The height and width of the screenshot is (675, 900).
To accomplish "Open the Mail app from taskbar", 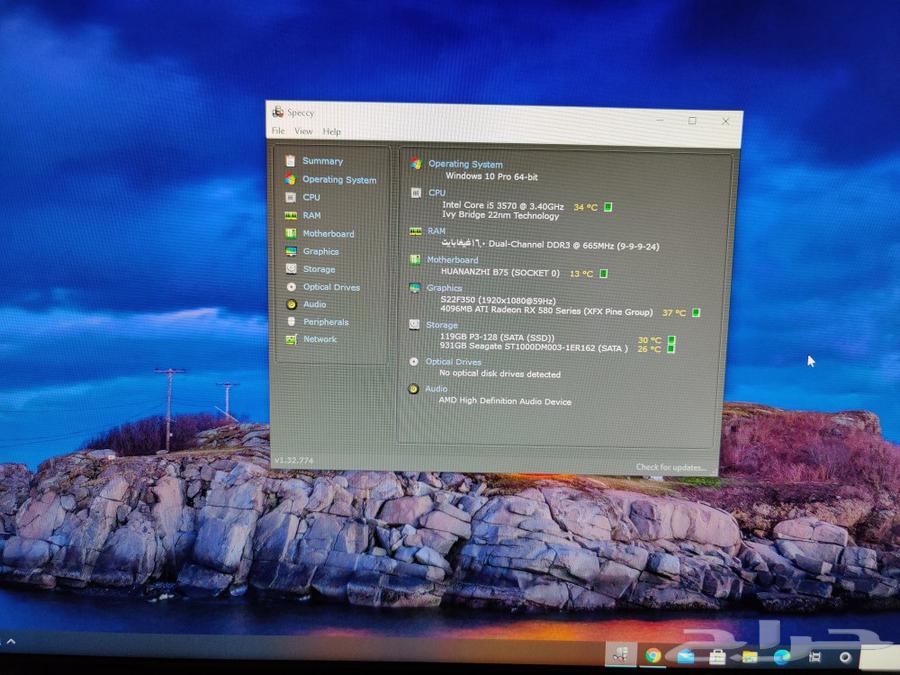I will click(x=685, y=656).
